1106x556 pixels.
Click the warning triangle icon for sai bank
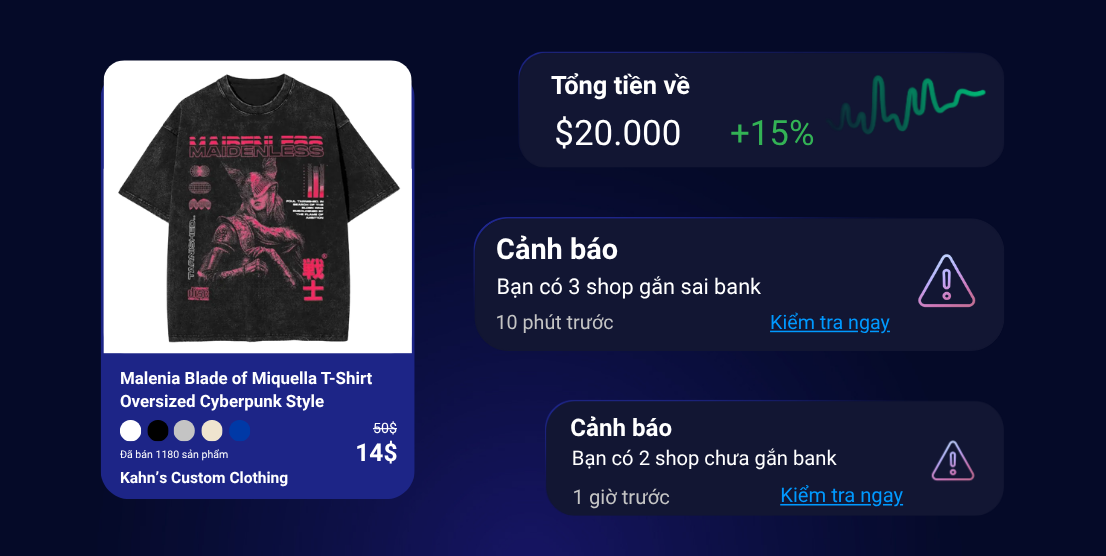pyautogui.click(x=947, y=281)
